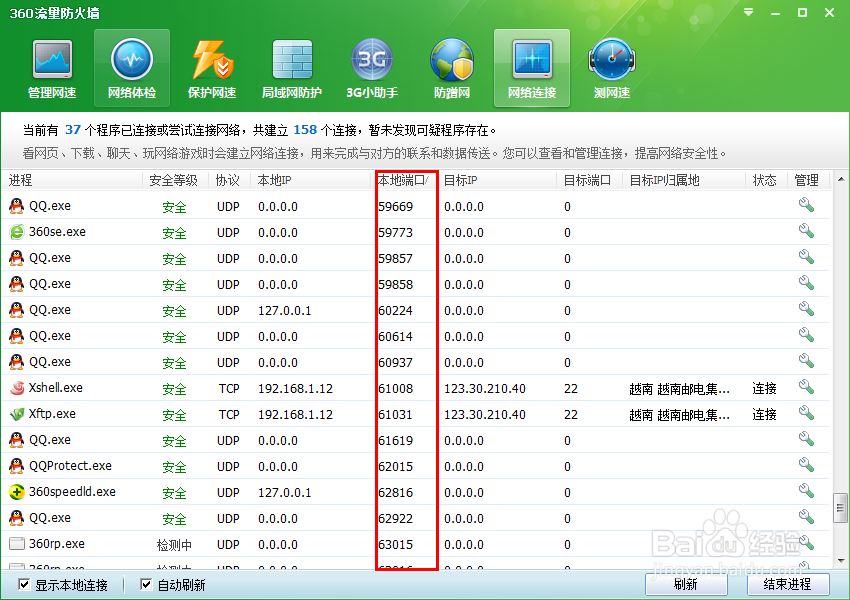Click the wrench icon for 360se.exe row

click(x=806, y=231)
